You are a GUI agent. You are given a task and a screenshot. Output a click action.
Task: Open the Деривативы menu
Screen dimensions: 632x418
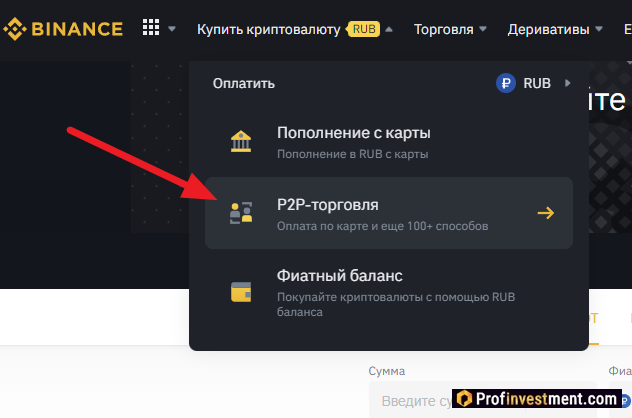pyautogui.click(x=548, y=29)
